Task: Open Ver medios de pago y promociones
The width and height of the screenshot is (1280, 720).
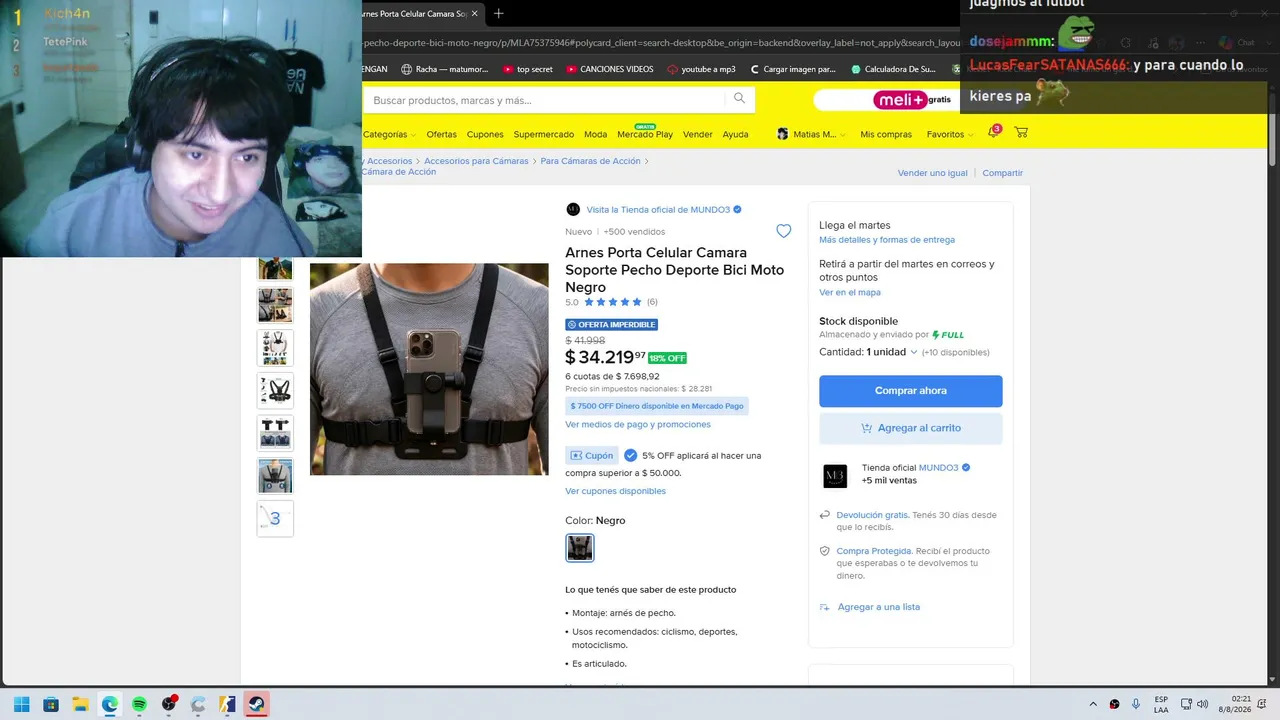Action: 638,424
